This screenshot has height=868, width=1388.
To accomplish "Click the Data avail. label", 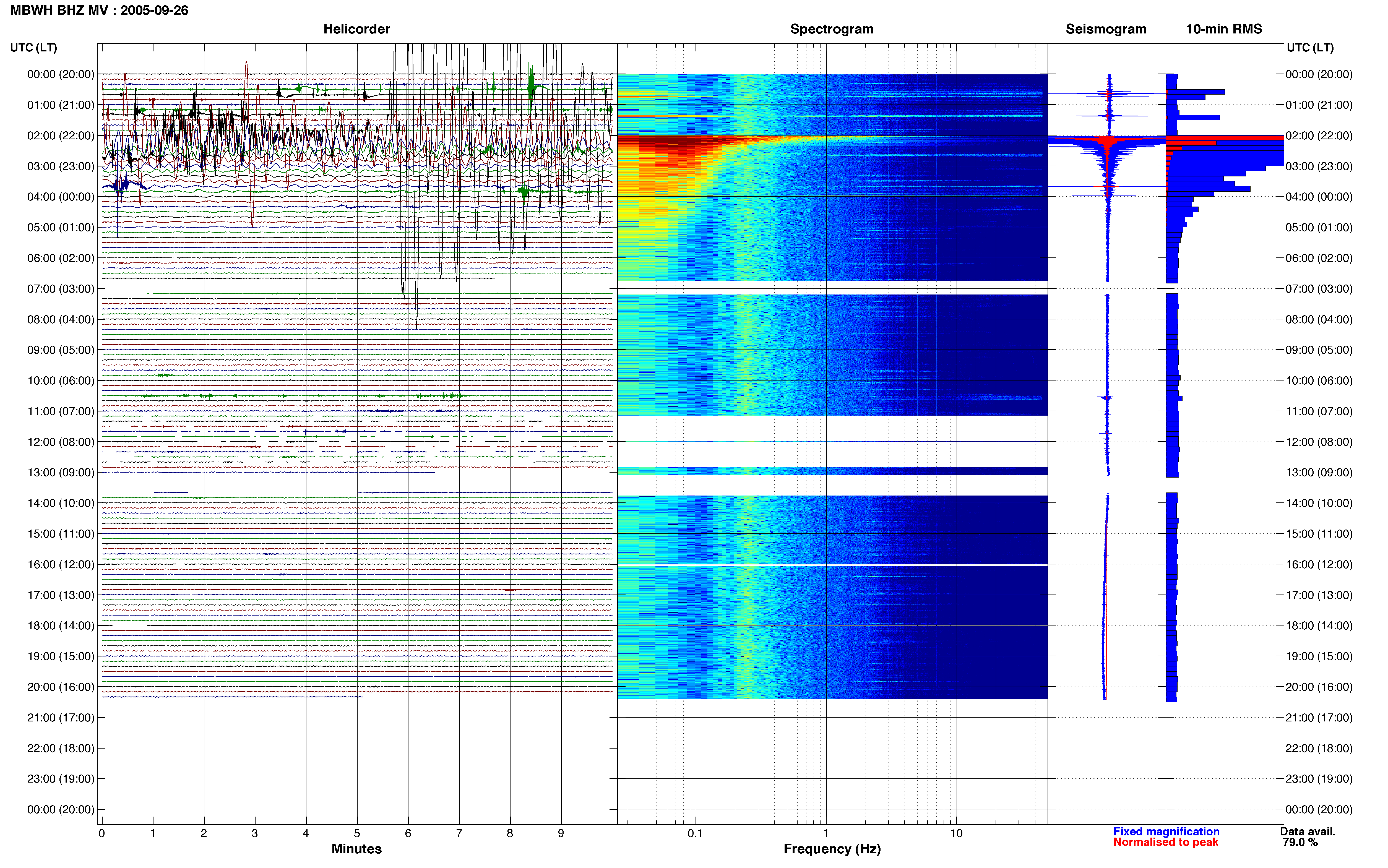I will [1308, 831].
